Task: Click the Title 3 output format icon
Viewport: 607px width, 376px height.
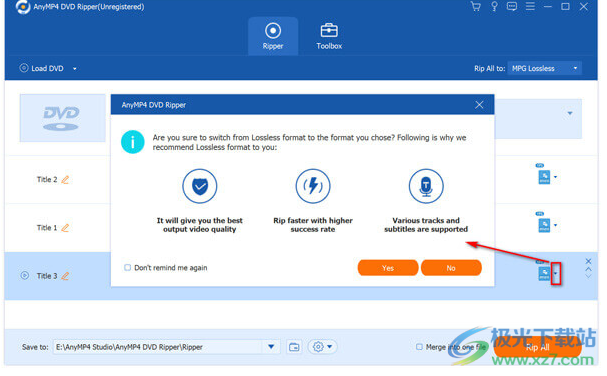Action: click(x=544, y=273)
